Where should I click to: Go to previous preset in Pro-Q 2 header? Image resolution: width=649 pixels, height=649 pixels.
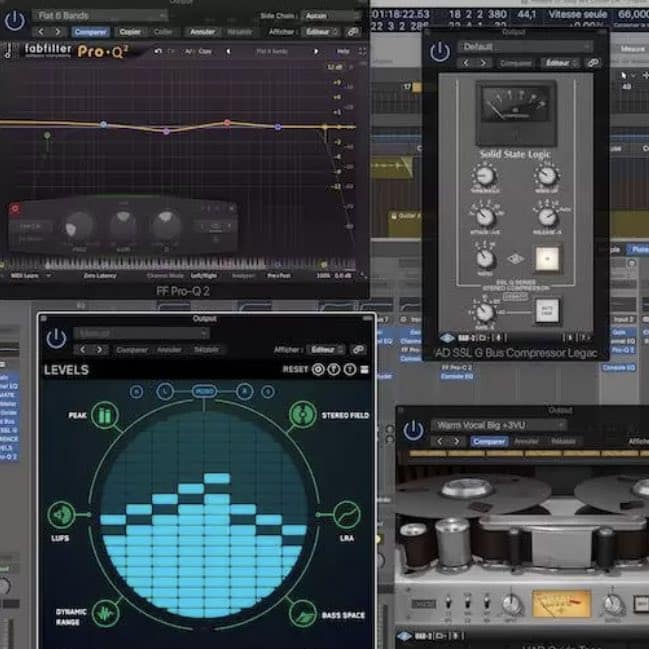[x=41, y=32]
